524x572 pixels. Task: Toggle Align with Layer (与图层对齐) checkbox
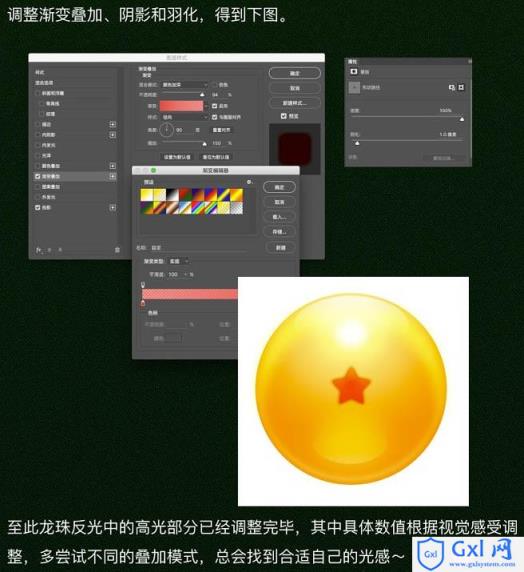click(215, 117)
